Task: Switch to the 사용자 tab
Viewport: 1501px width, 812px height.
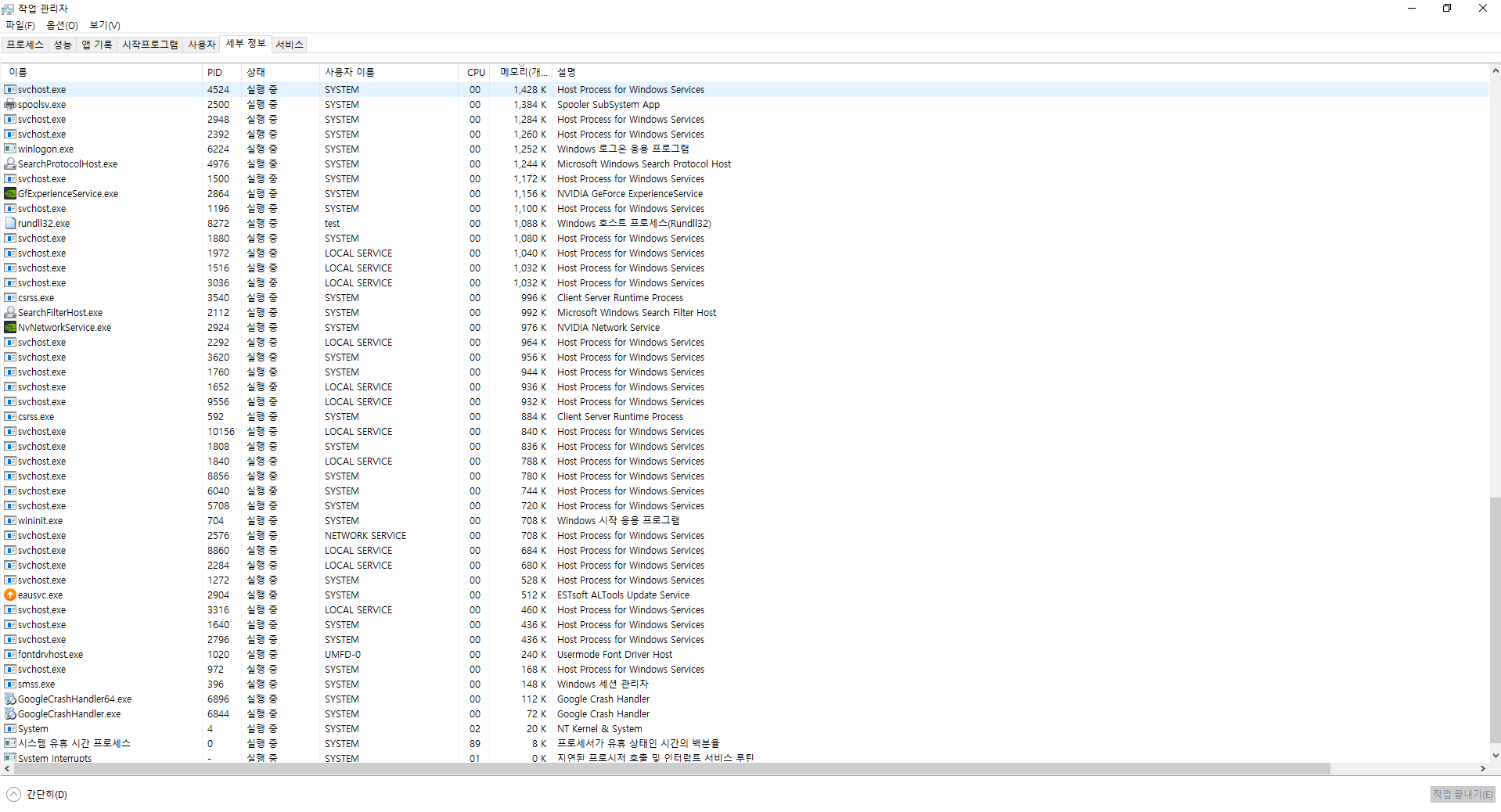Action: point(202,45)
